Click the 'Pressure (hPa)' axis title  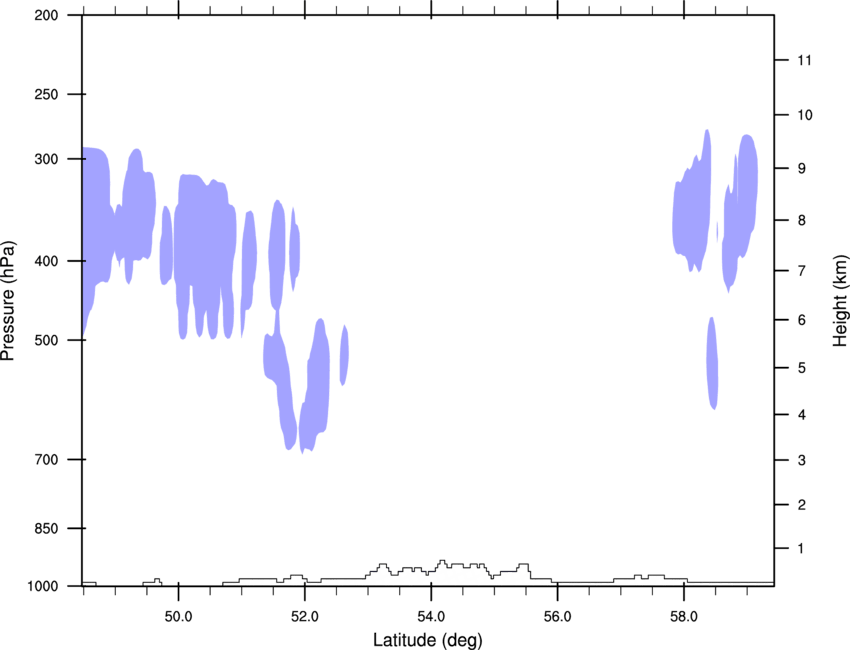(8, 301)
